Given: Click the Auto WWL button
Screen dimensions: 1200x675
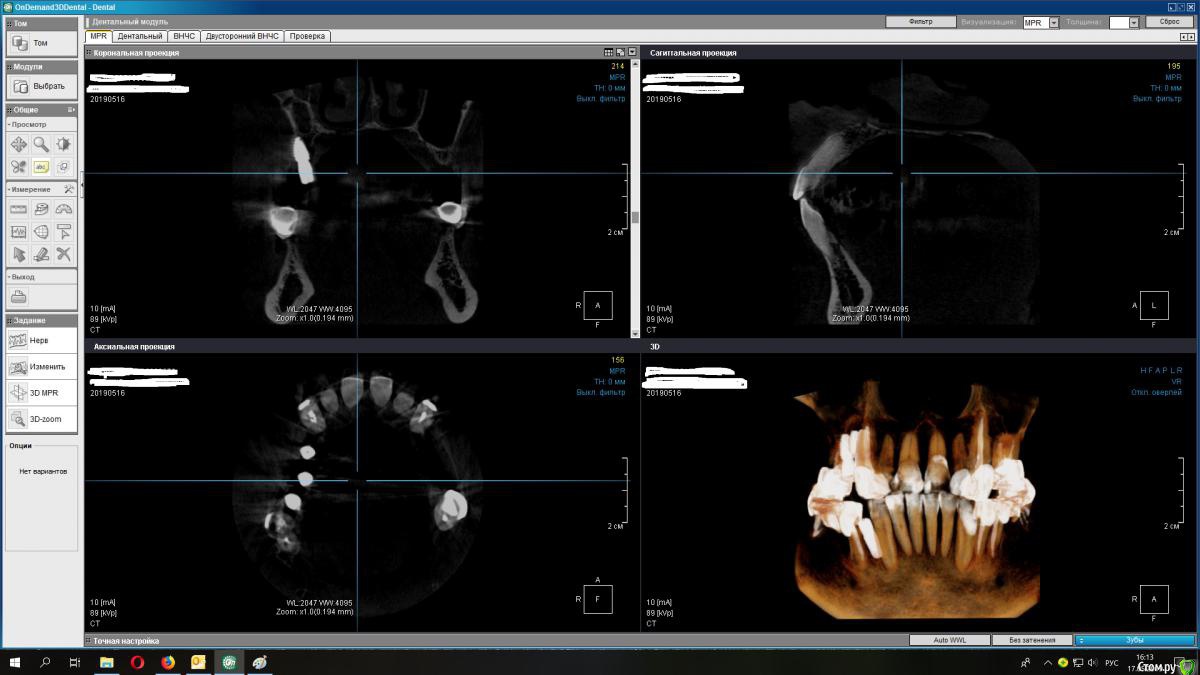Looking at the screenshot, I should point(948,640).
